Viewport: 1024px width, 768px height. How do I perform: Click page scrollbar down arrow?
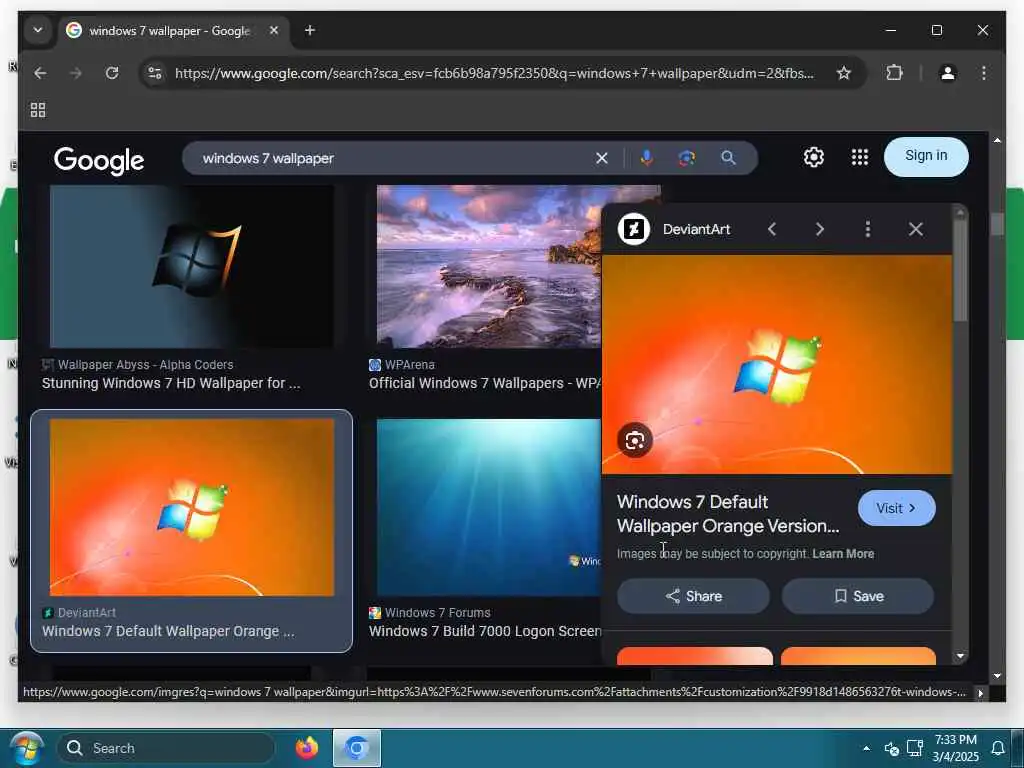coord(997,677)
